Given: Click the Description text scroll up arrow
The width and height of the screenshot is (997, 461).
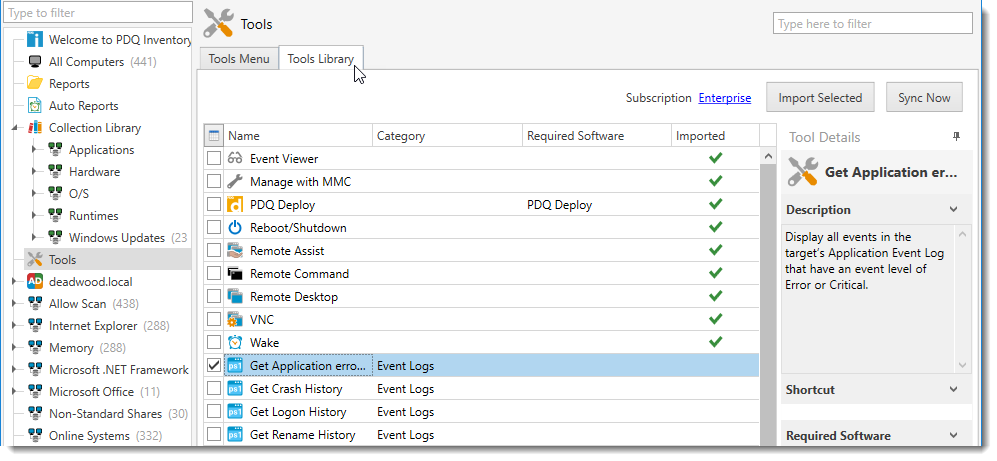Looking at the screenshot, I should pyautogui.click(x=962, y=234).
